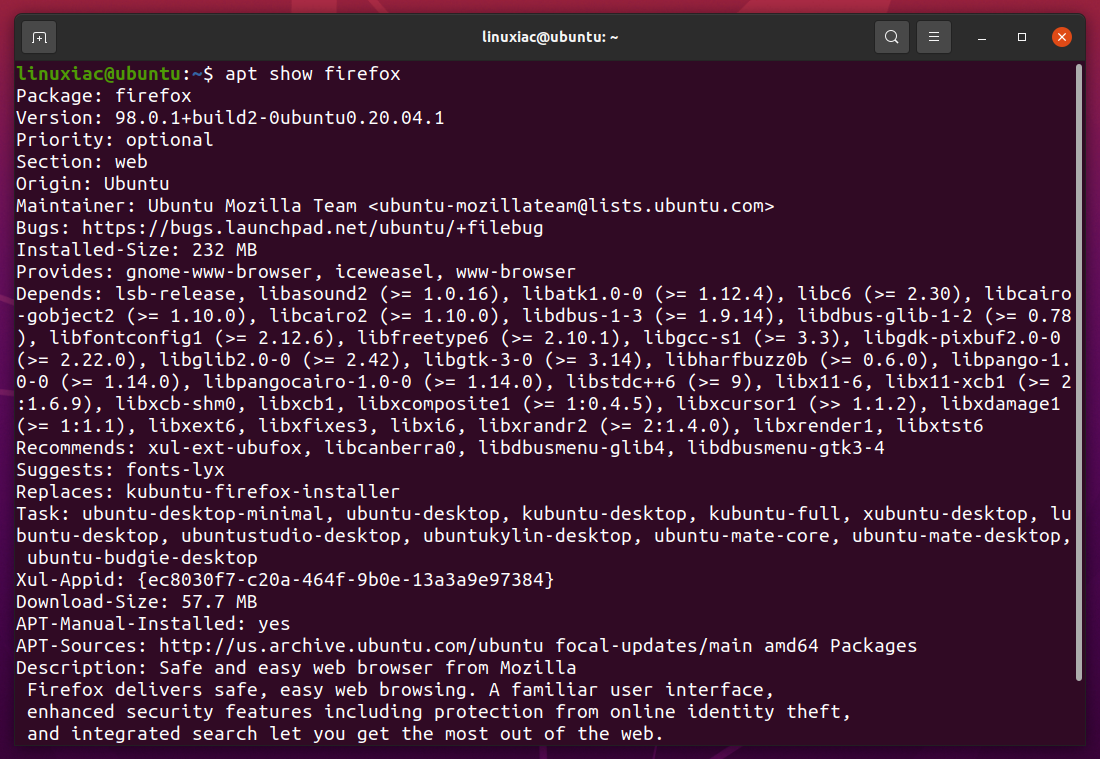Click the Version 98.0.1 line
Viewport: 1100px width, 759px height.
click(230, 118)
